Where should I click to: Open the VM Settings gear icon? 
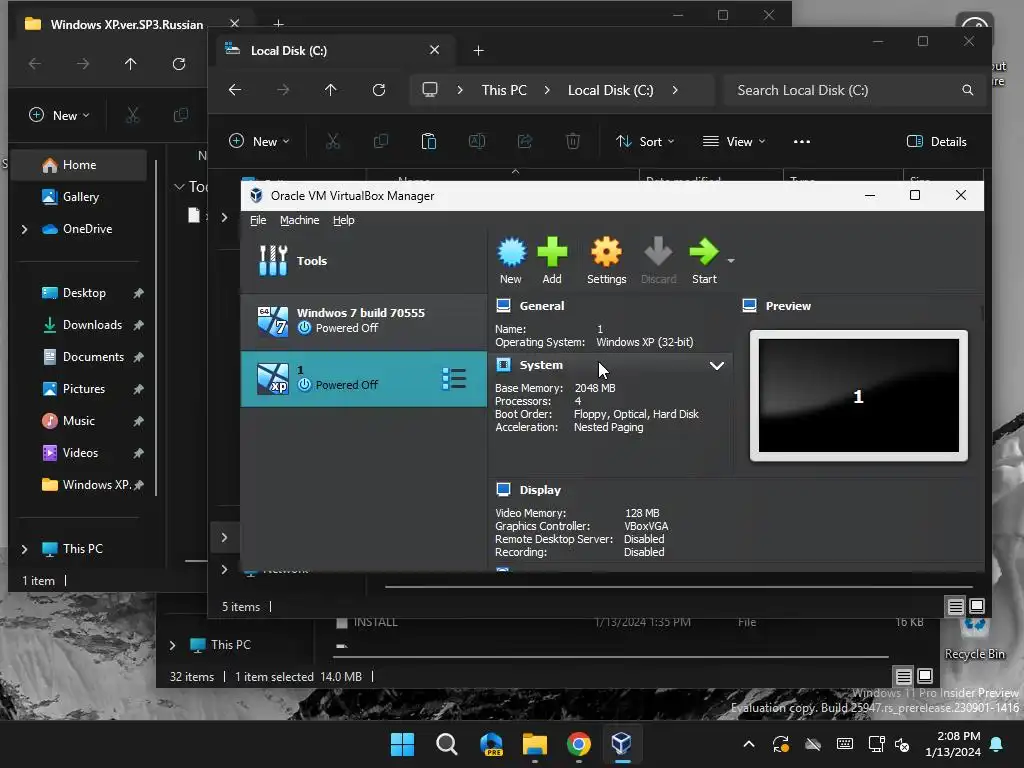point(606,261)
